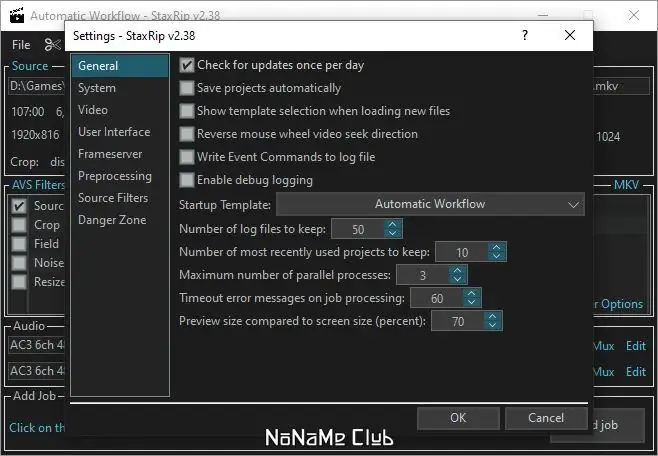Click the first AC3 6ch audio field
Image resolution: width=658 pixels, height=456 pixels.
(37, 345)
